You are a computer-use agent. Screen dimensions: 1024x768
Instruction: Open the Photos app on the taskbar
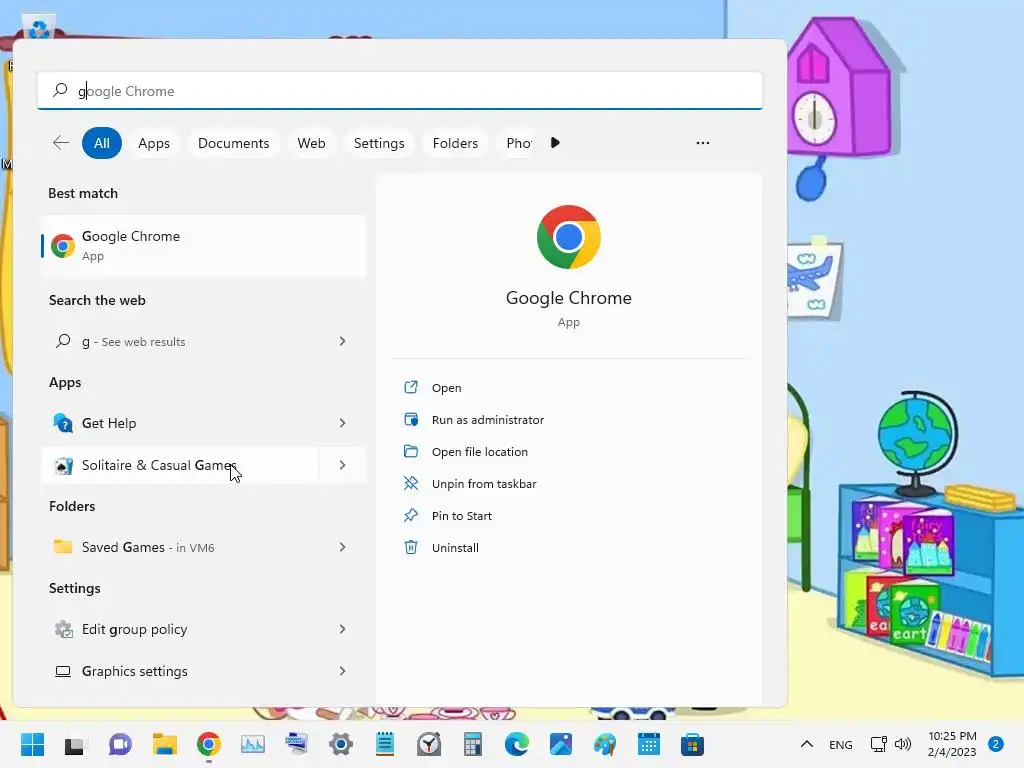coord(561,744)
